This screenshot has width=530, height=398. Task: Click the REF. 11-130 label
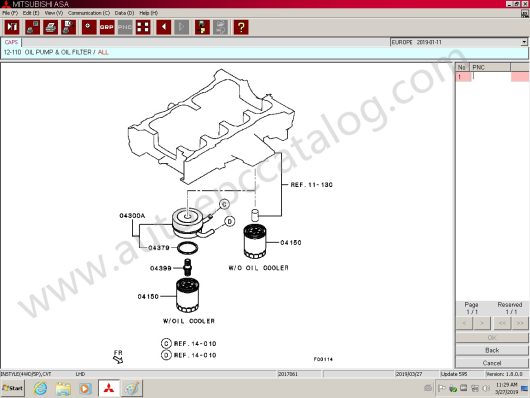(x=312, y=185)
